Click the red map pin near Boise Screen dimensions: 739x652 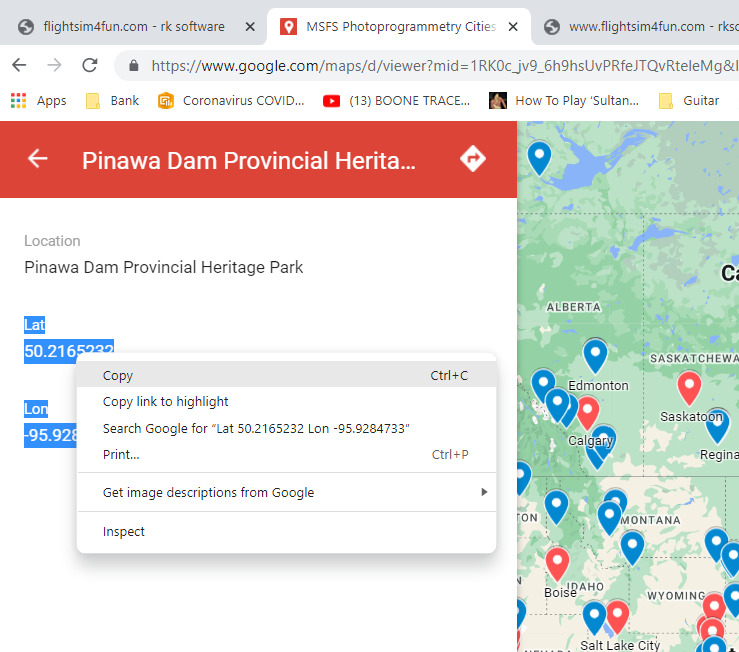(x=557, y=561)
